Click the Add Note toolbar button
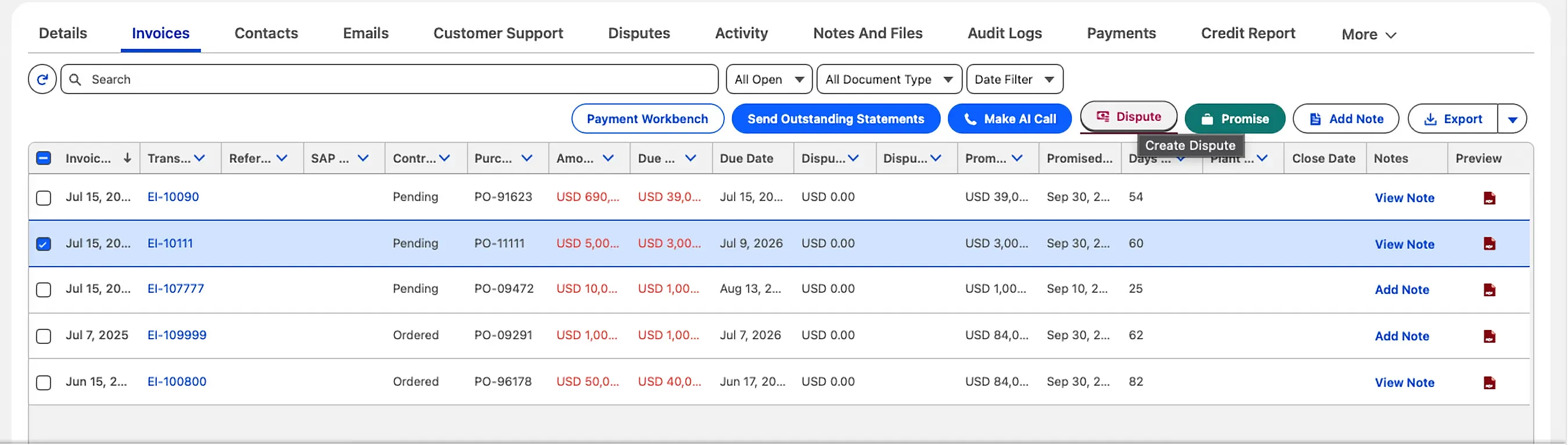This screenshot has height=445, width=1568. click(x=1345, y=119)
